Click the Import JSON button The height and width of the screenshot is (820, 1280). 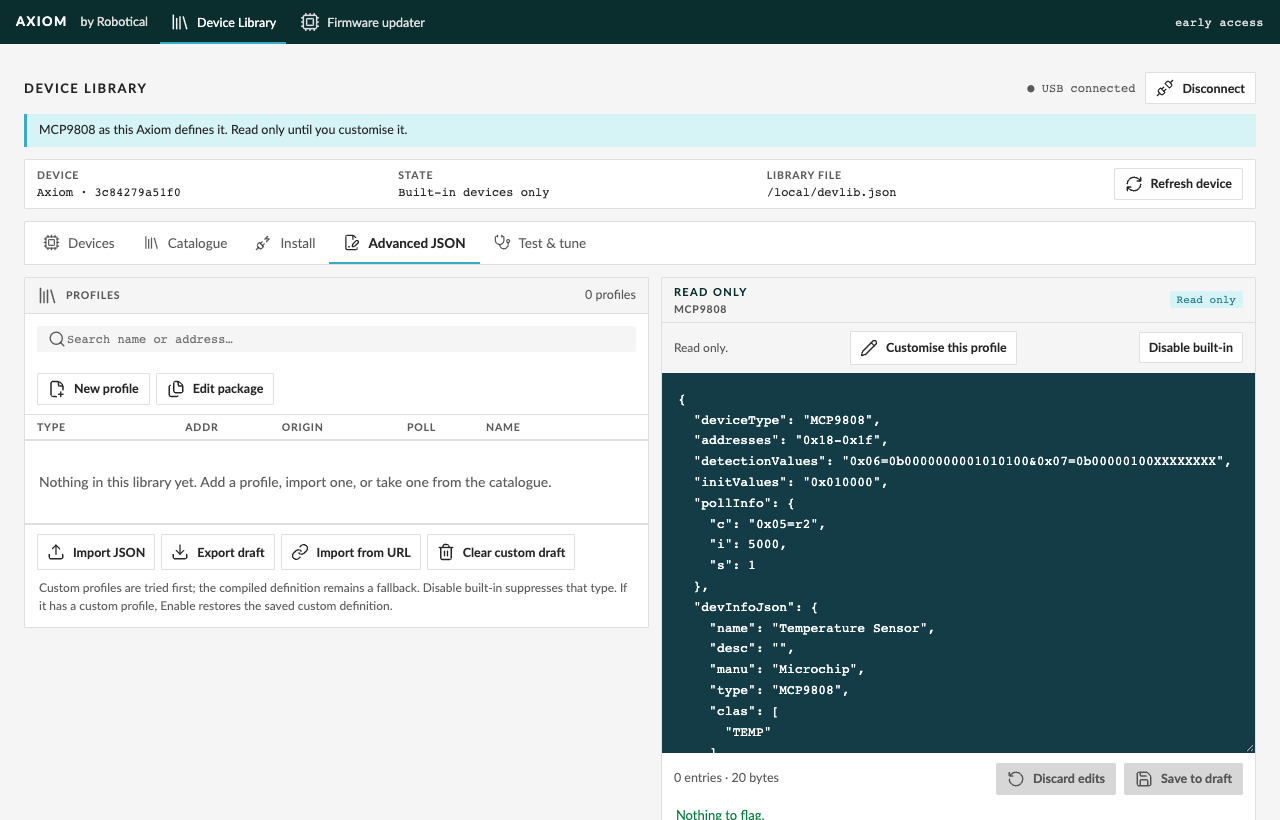(x=96, y=552)
